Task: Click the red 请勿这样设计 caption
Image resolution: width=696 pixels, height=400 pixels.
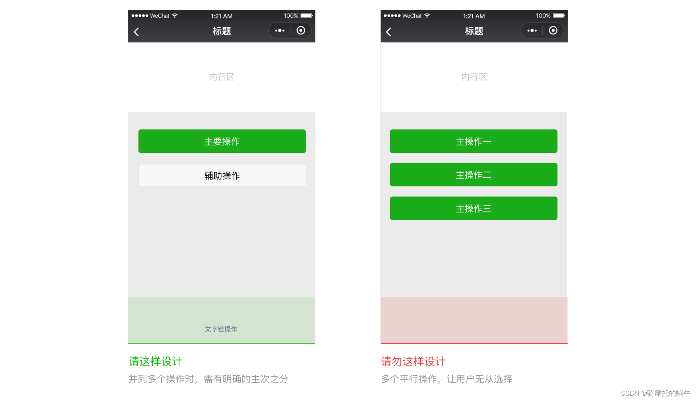Action: [x=412, y=361]
